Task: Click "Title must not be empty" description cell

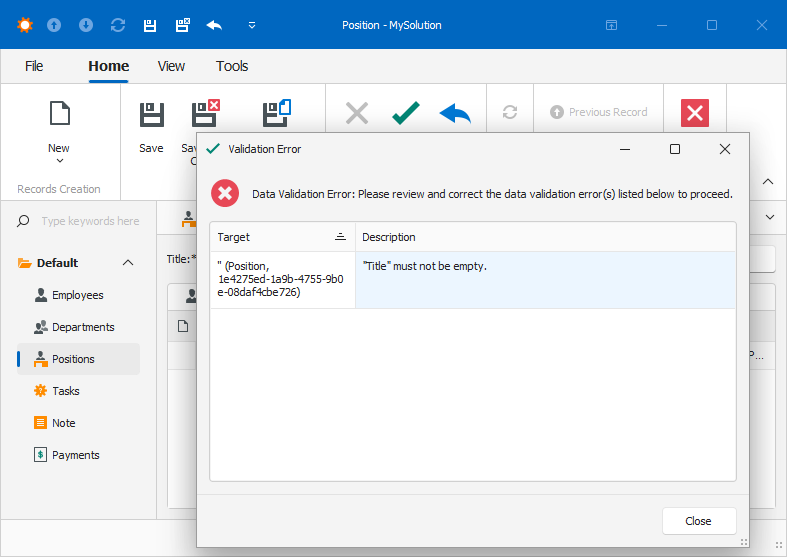Action: (x=546, y=280)
